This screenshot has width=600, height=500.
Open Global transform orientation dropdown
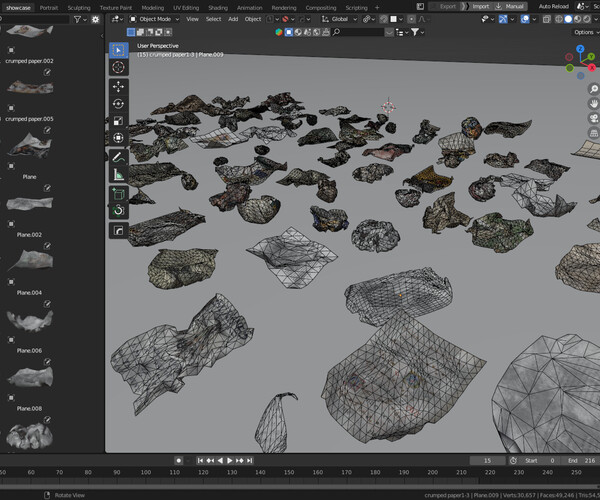(x=339, y=19)
